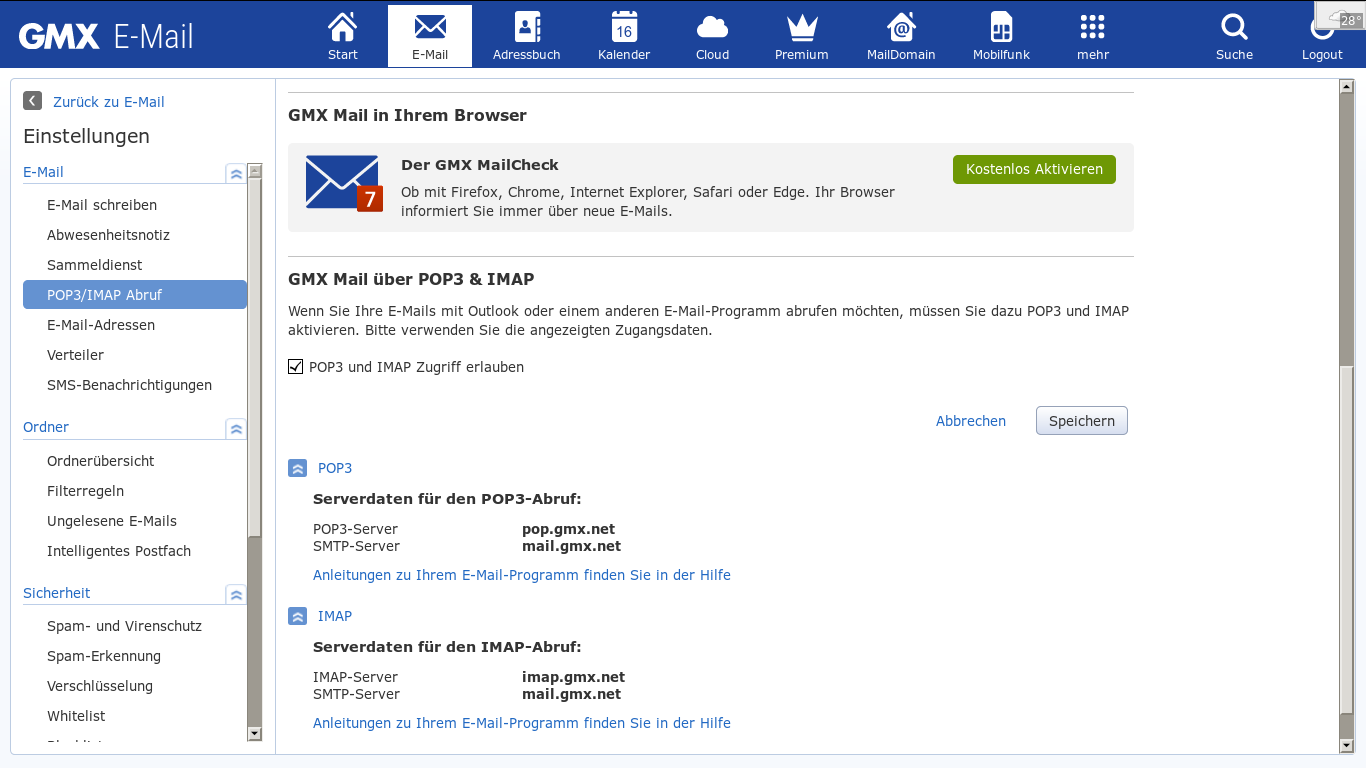Open the help link under IMAP server data
Image resolution: width=1366 pixels, height=768 pixels.
coord(522,723)
